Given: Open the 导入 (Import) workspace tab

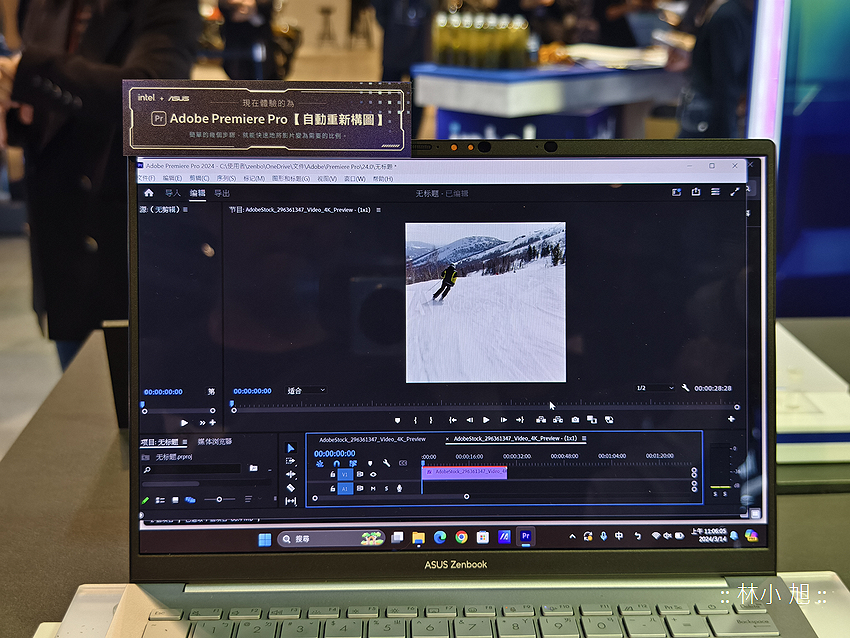Looking at the screenshot, I should pyautogui.click(x=172, y=193).
